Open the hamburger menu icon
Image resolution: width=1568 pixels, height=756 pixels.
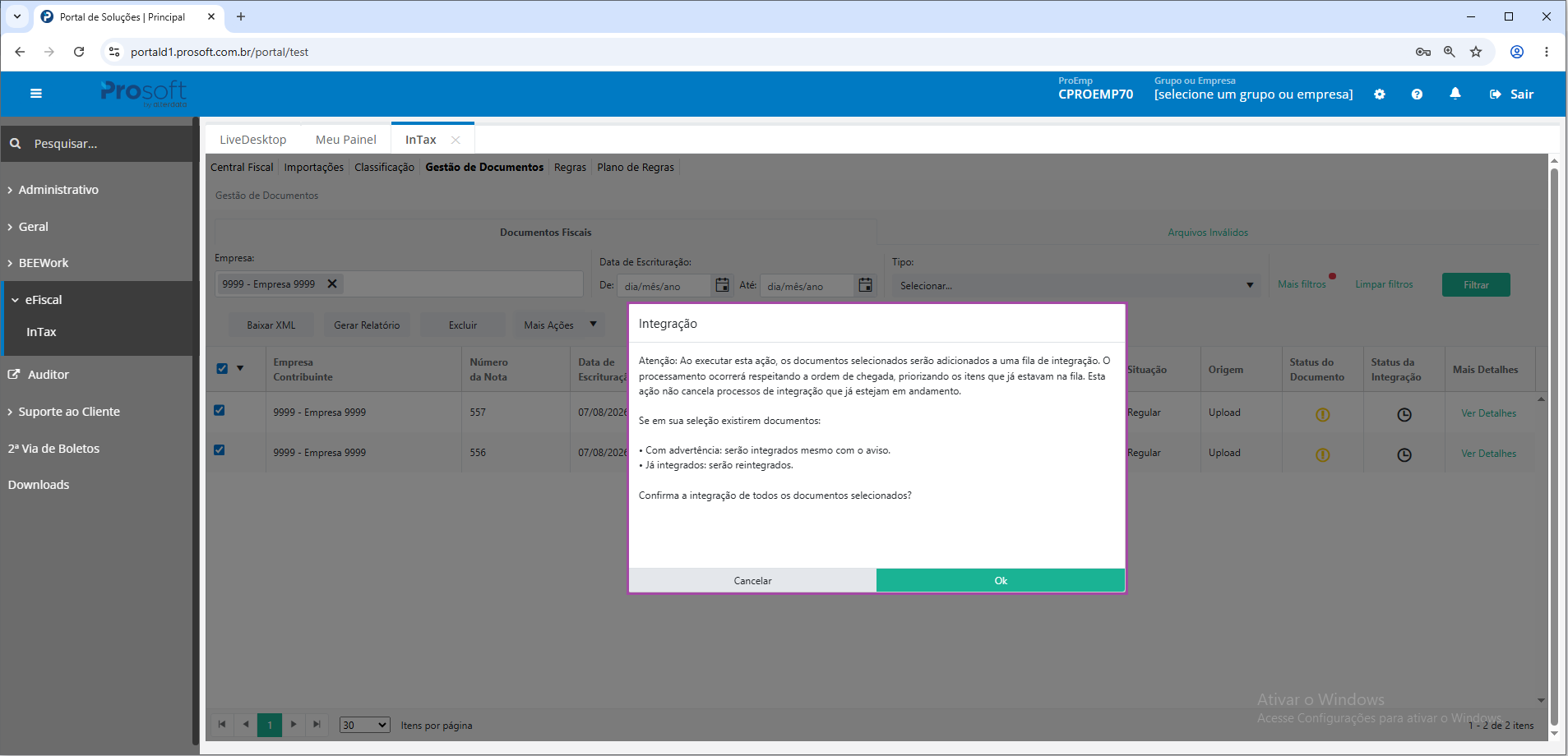coord(36,94)
